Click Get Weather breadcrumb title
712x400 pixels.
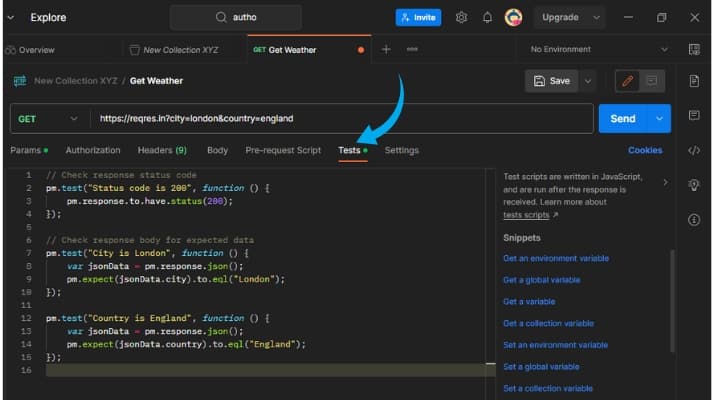click(x=156, y=81)
